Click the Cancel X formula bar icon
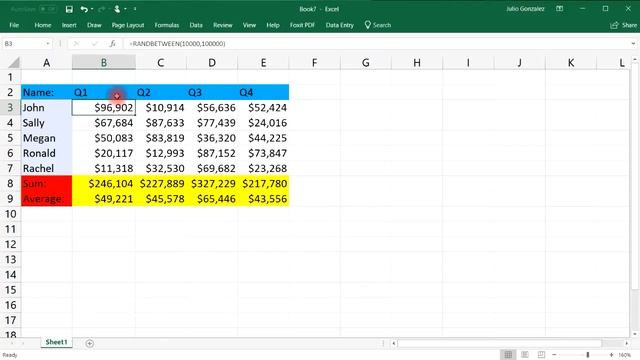This screenshot has height=360, width=640. point(76,44)
